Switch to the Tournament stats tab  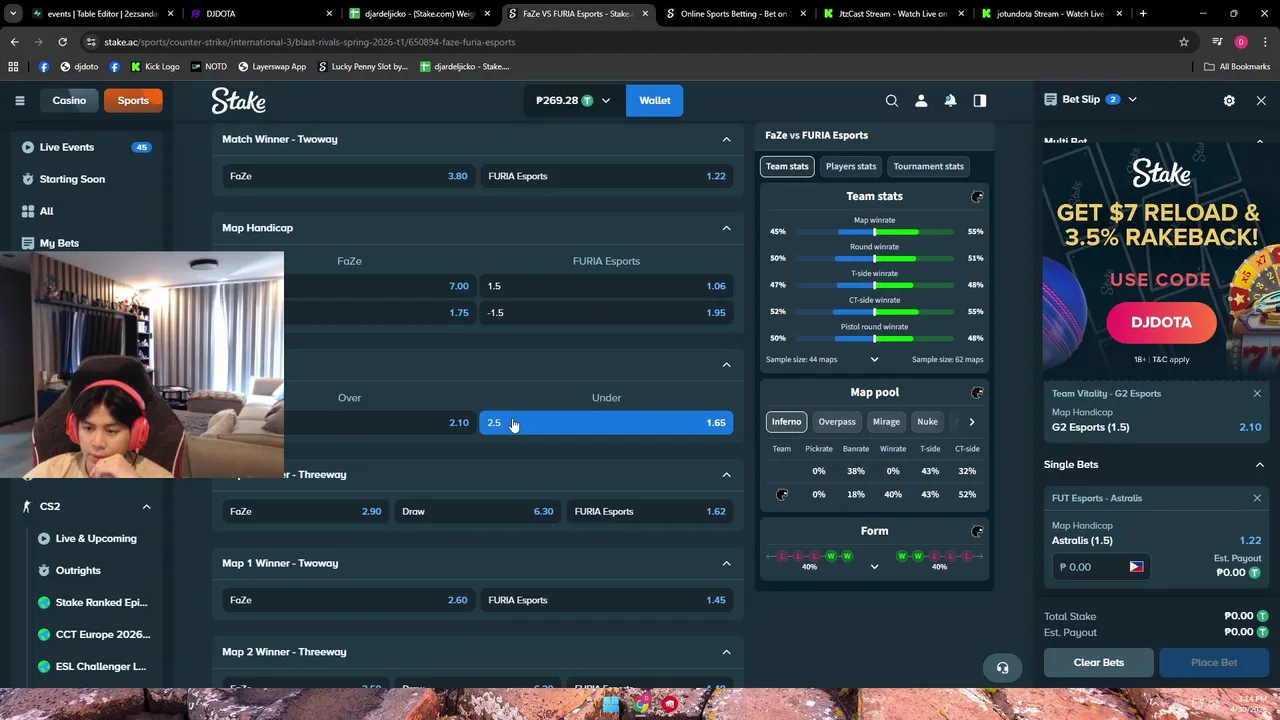point(928,166)
